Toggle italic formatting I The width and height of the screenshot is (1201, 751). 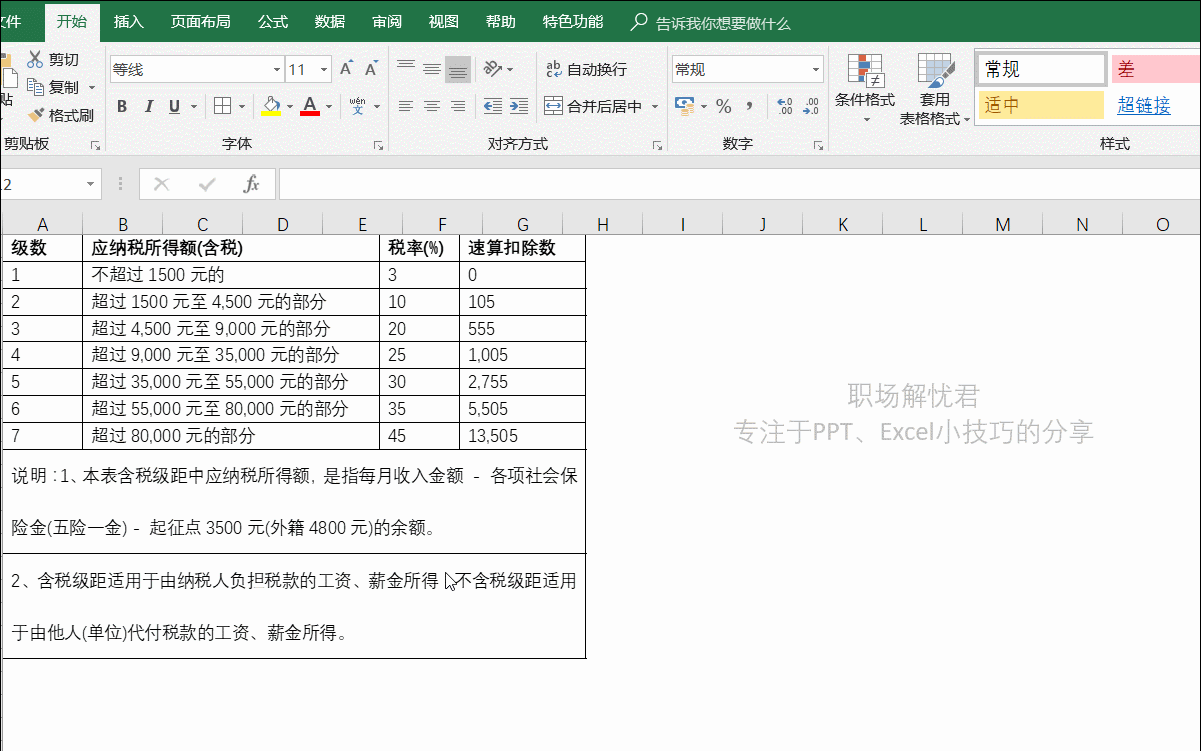[x=149, y=106]
